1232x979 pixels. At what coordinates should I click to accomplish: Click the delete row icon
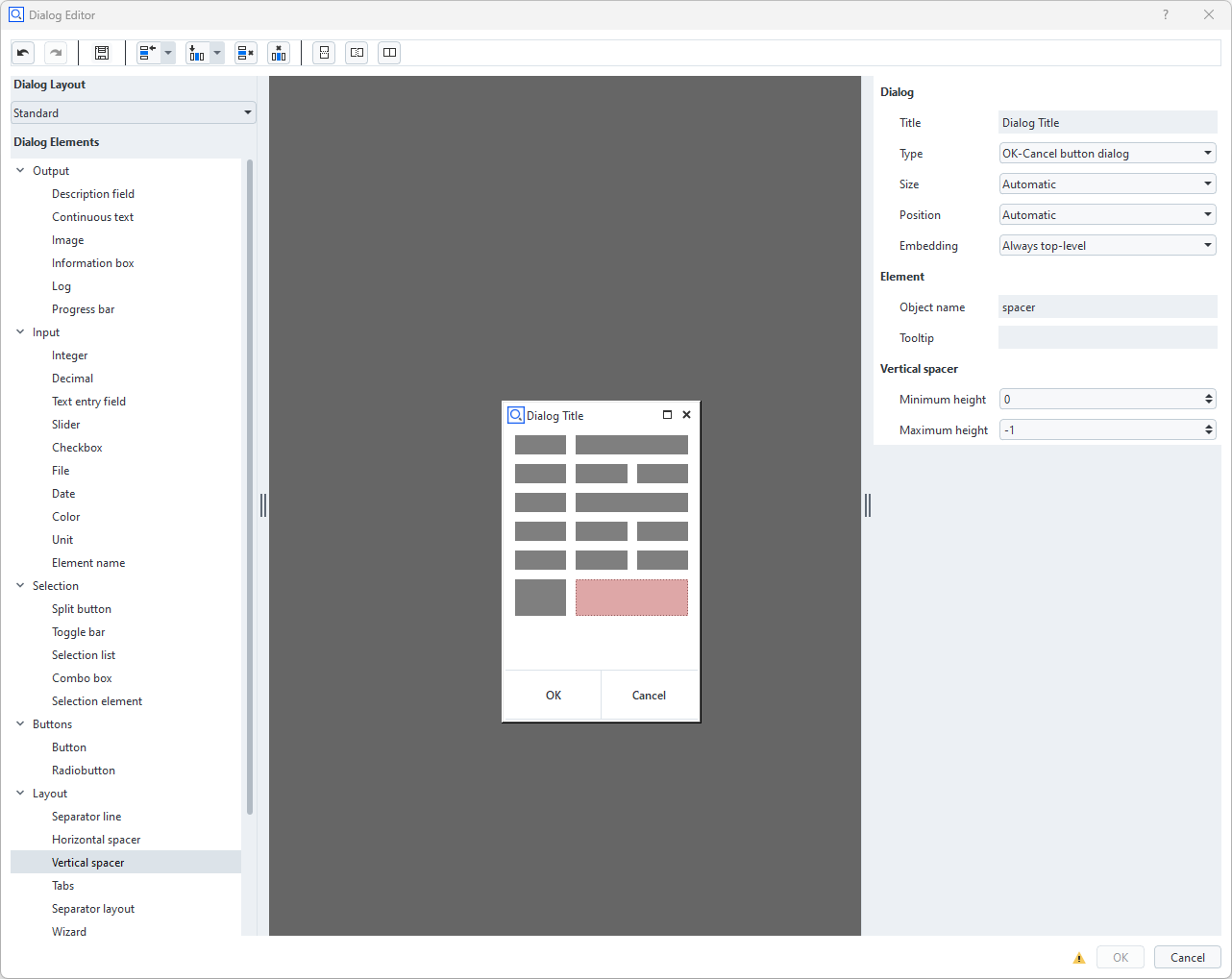coord(246,53)
